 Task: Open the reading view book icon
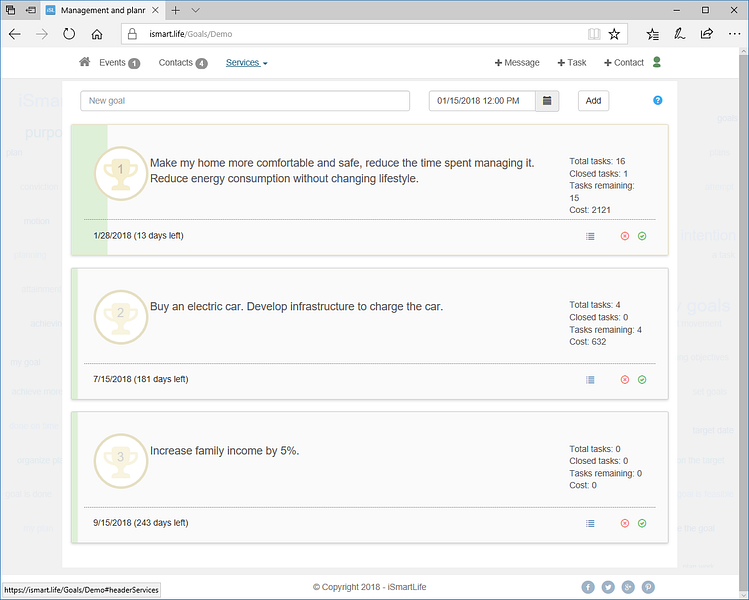tap(594, 34)
